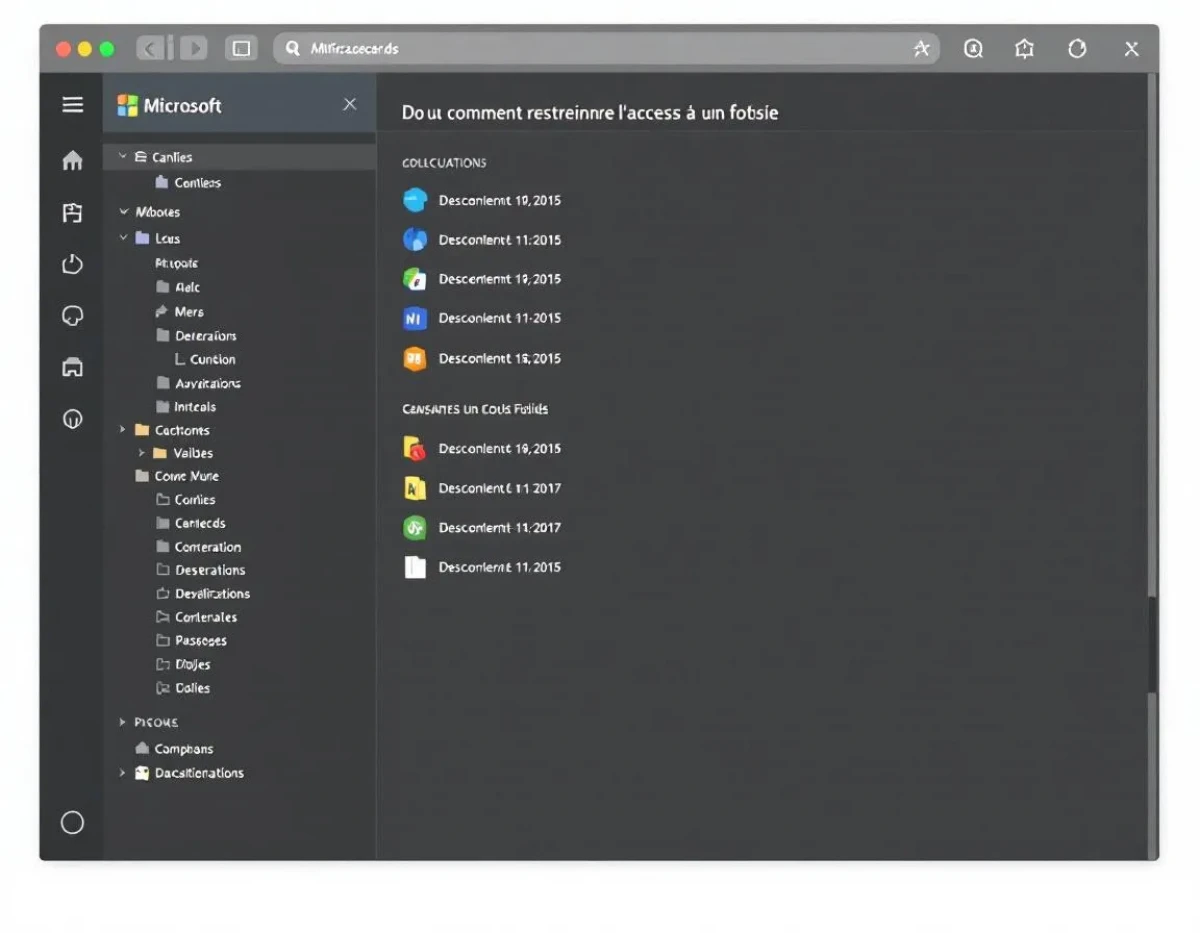1200x933 pixels.
Task: Go back with the left arrow button
Action: [151, 48]
